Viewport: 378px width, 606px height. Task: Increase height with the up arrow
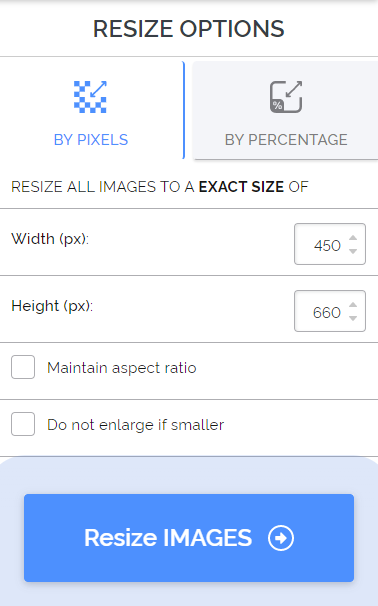352,305
